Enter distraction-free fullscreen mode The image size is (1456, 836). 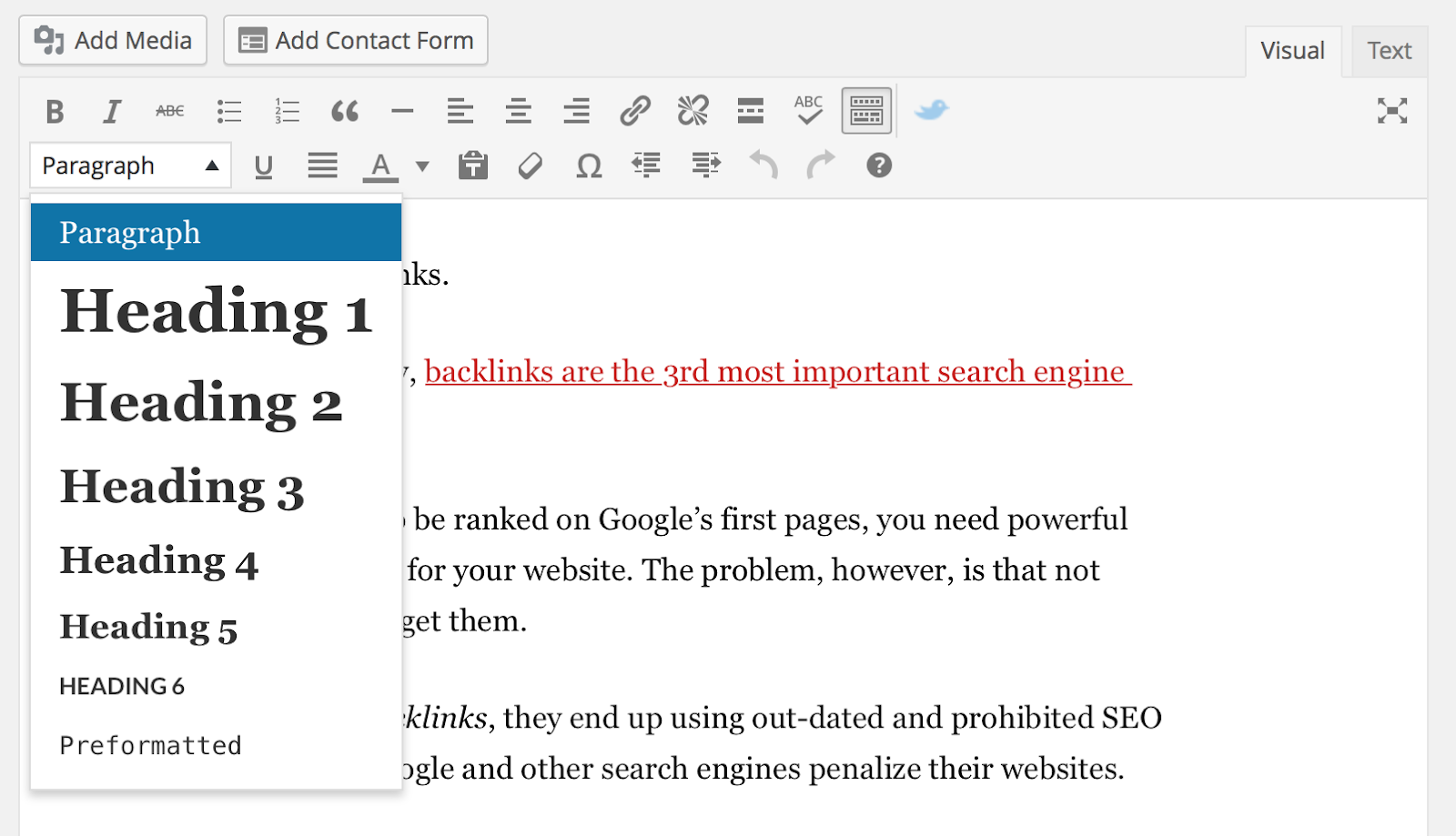tap(1393, 110)
